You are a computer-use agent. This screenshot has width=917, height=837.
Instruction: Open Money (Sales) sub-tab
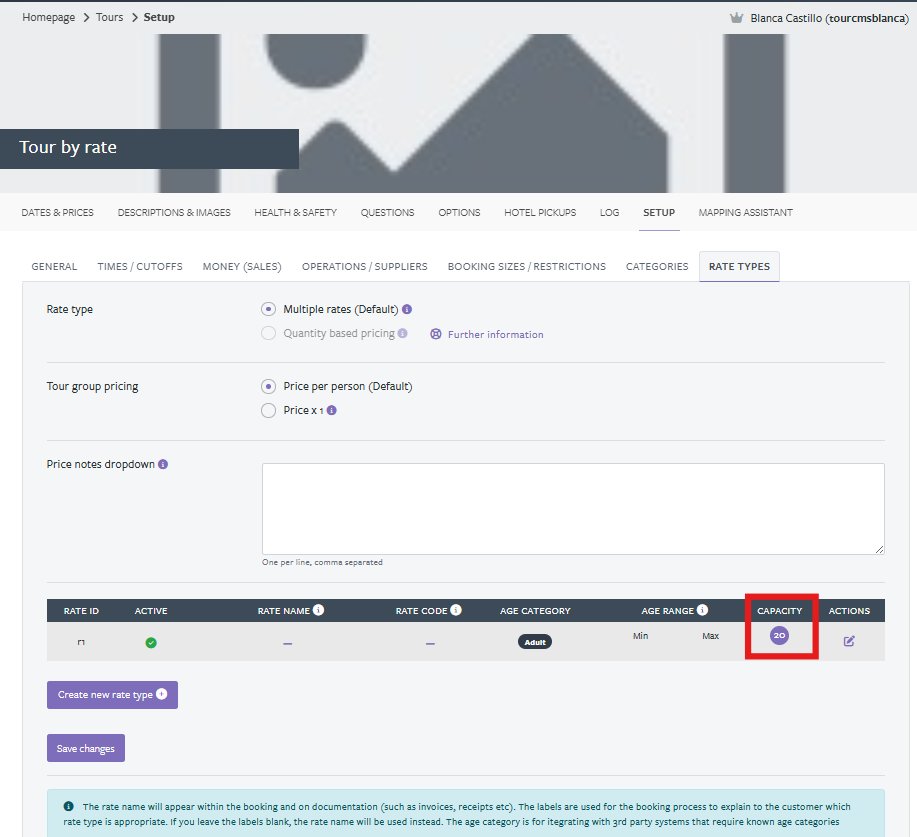pyautogui.click(x=242, y=266)
